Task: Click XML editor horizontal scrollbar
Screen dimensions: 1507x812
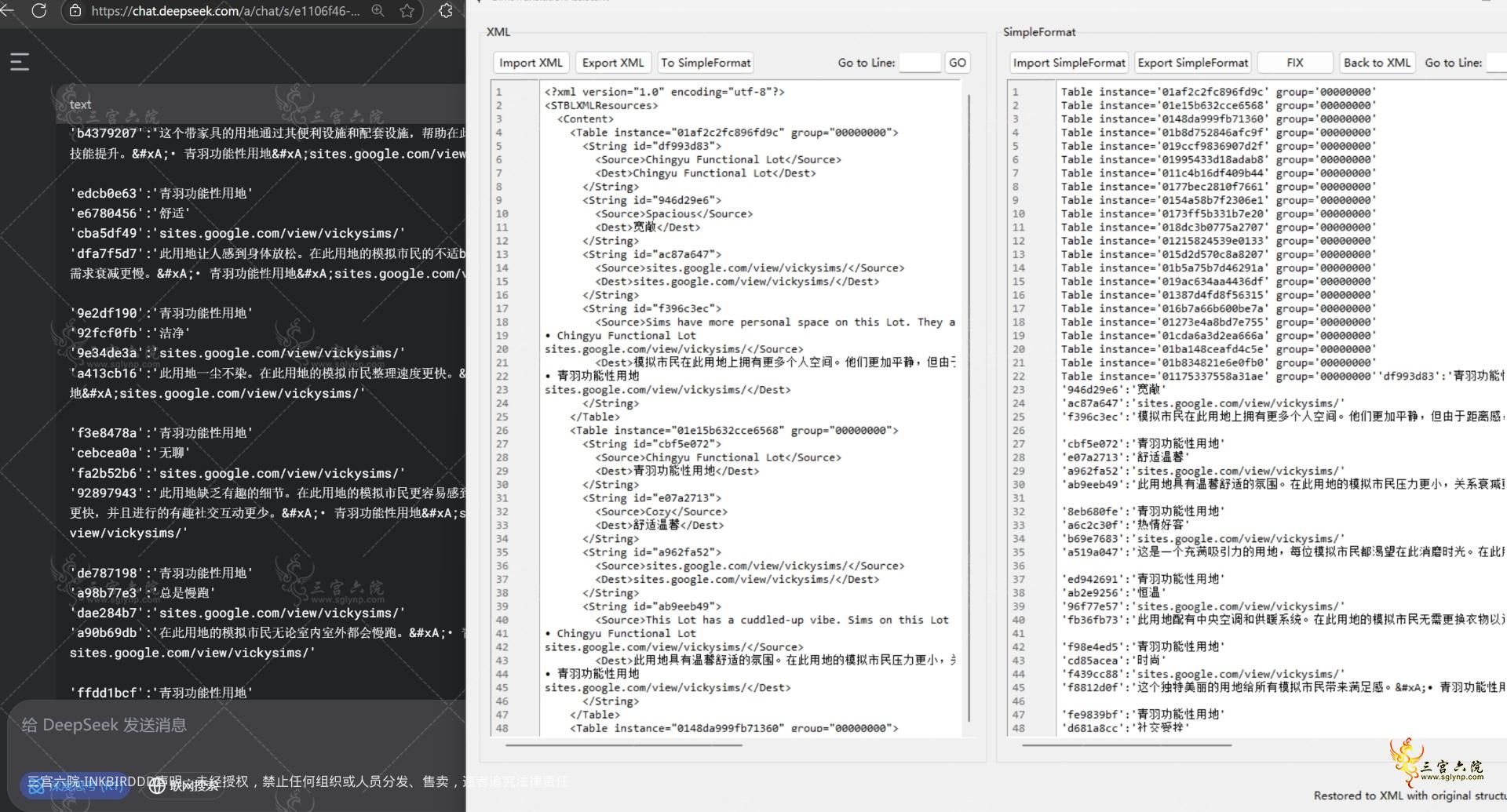Action: [624, 745]
